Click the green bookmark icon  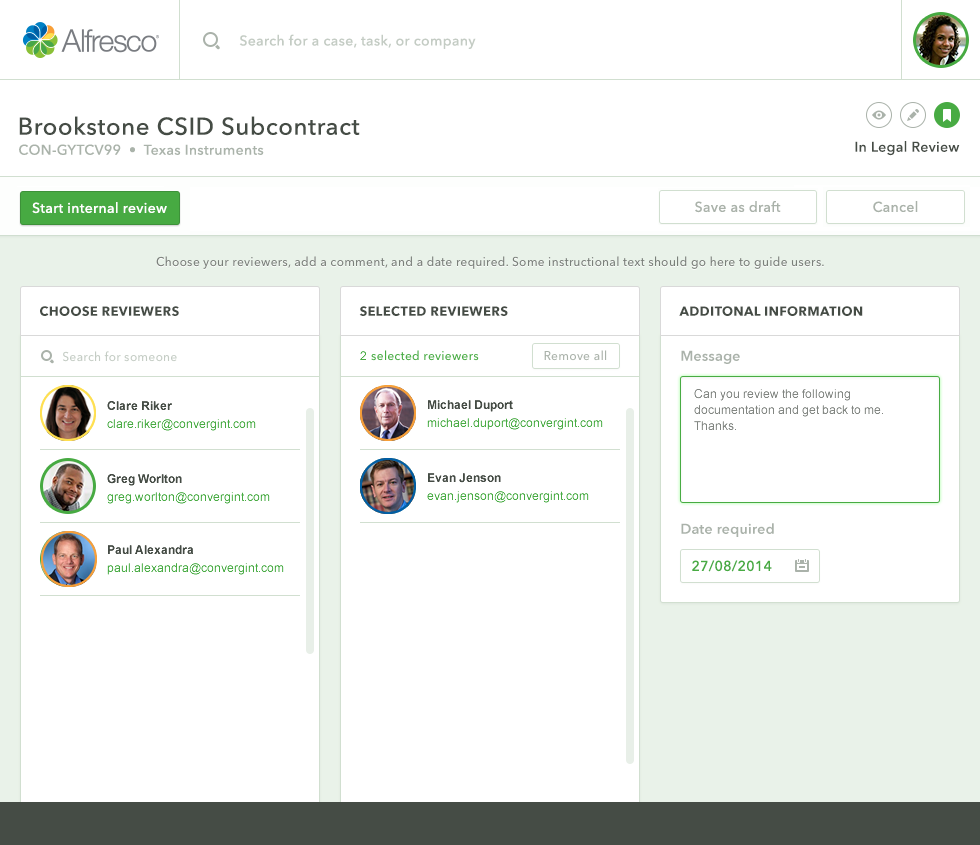(x=947, y=115)
